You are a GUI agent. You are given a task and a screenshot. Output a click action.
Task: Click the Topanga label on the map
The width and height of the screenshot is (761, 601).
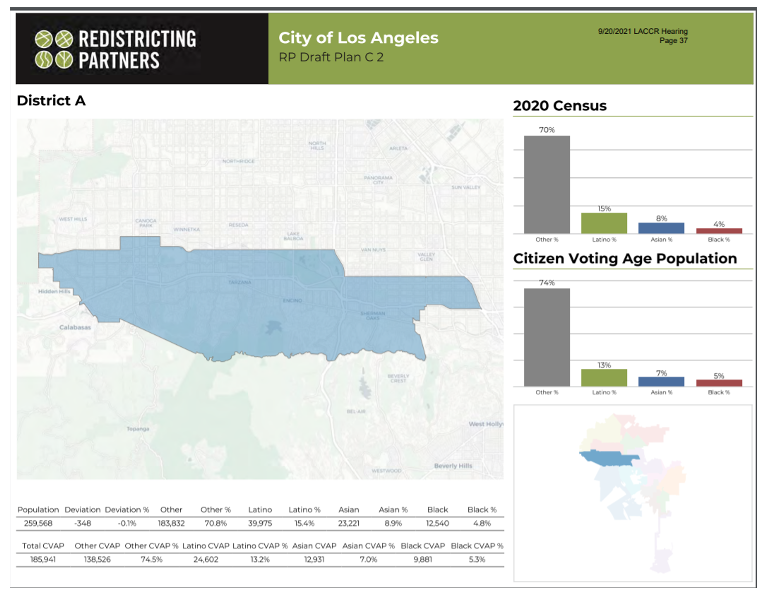tap(138, 429)
